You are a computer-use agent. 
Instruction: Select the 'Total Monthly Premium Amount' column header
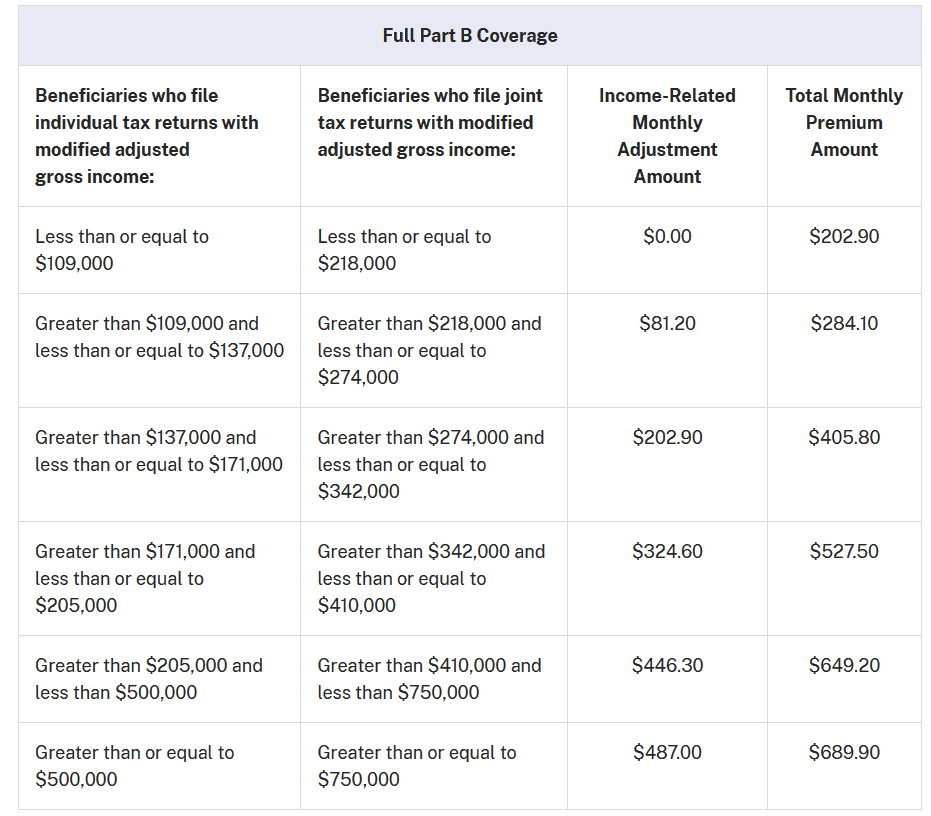[844, 123]
